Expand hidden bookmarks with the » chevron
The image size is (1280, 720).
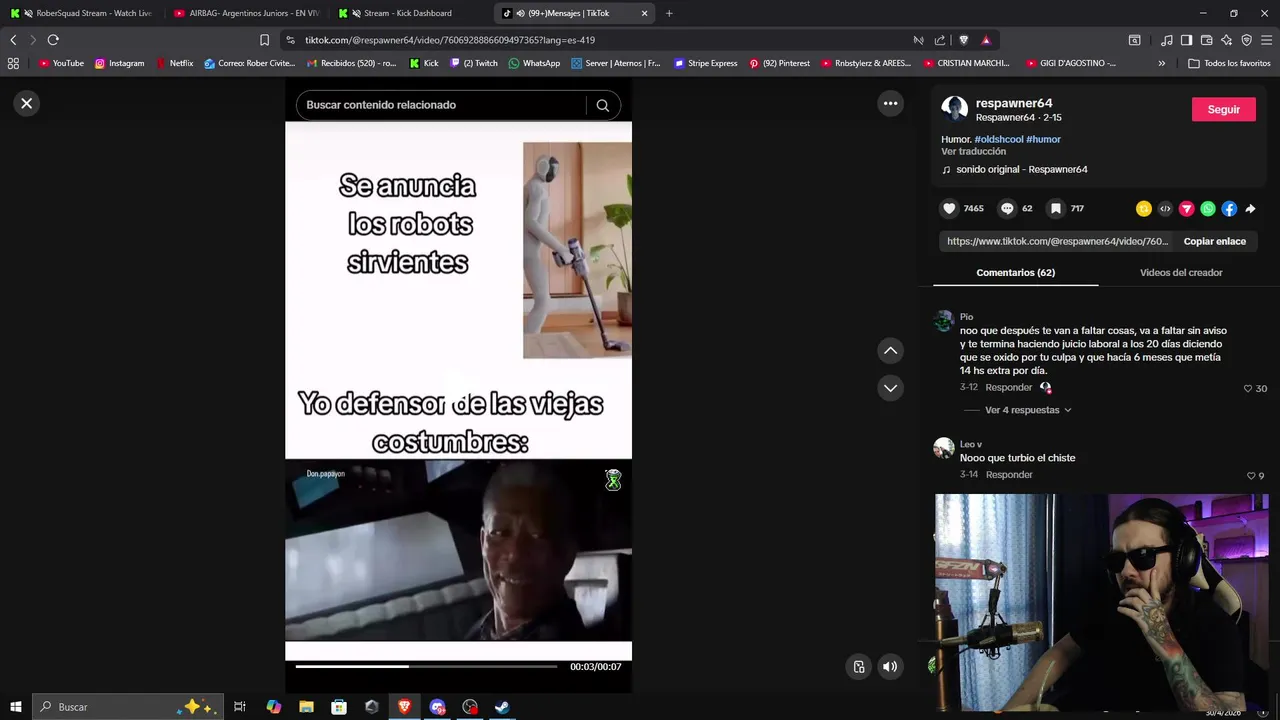click(1161, 63)
